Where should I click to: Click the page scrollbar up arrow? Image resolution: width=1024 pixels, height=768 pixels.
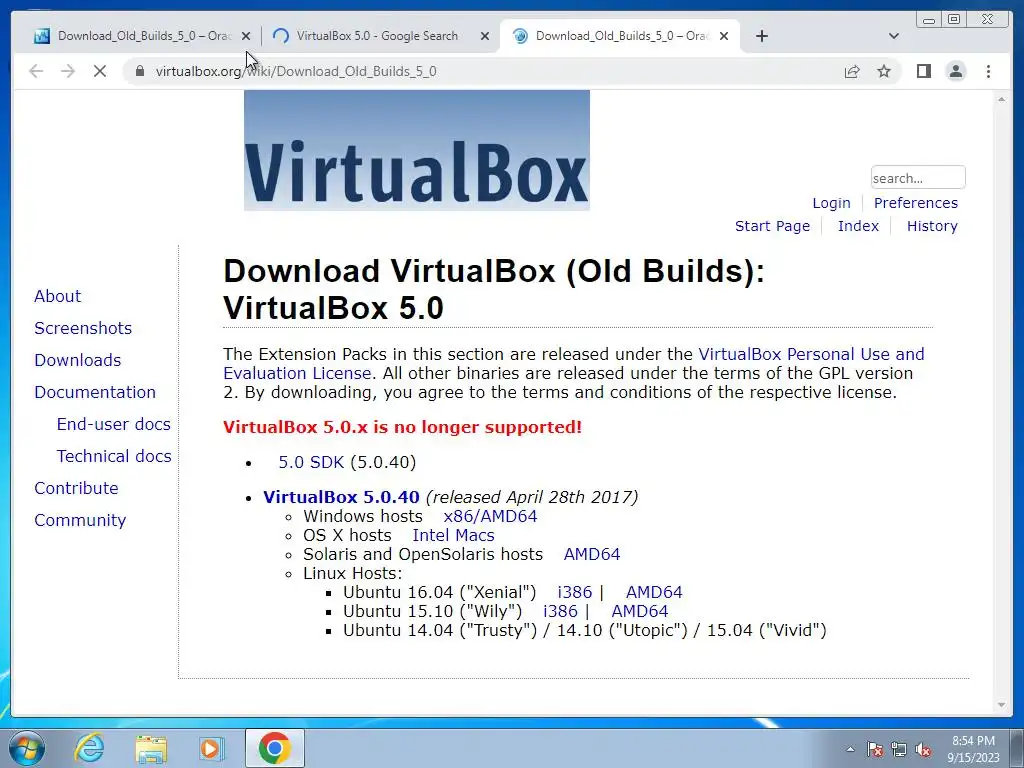pos(1001,99)
